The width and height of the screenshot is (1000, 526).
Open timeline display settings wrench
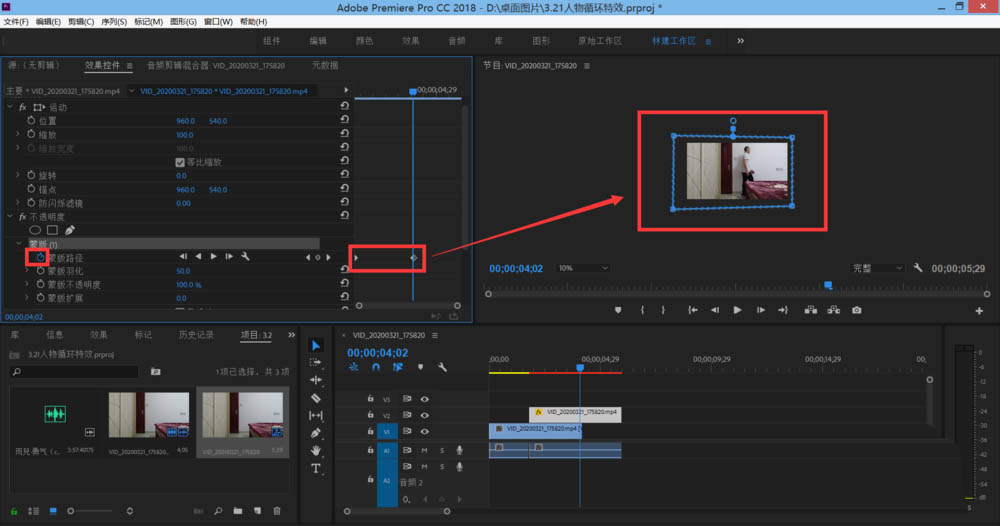pyautogui.click(x=442, y=367)
